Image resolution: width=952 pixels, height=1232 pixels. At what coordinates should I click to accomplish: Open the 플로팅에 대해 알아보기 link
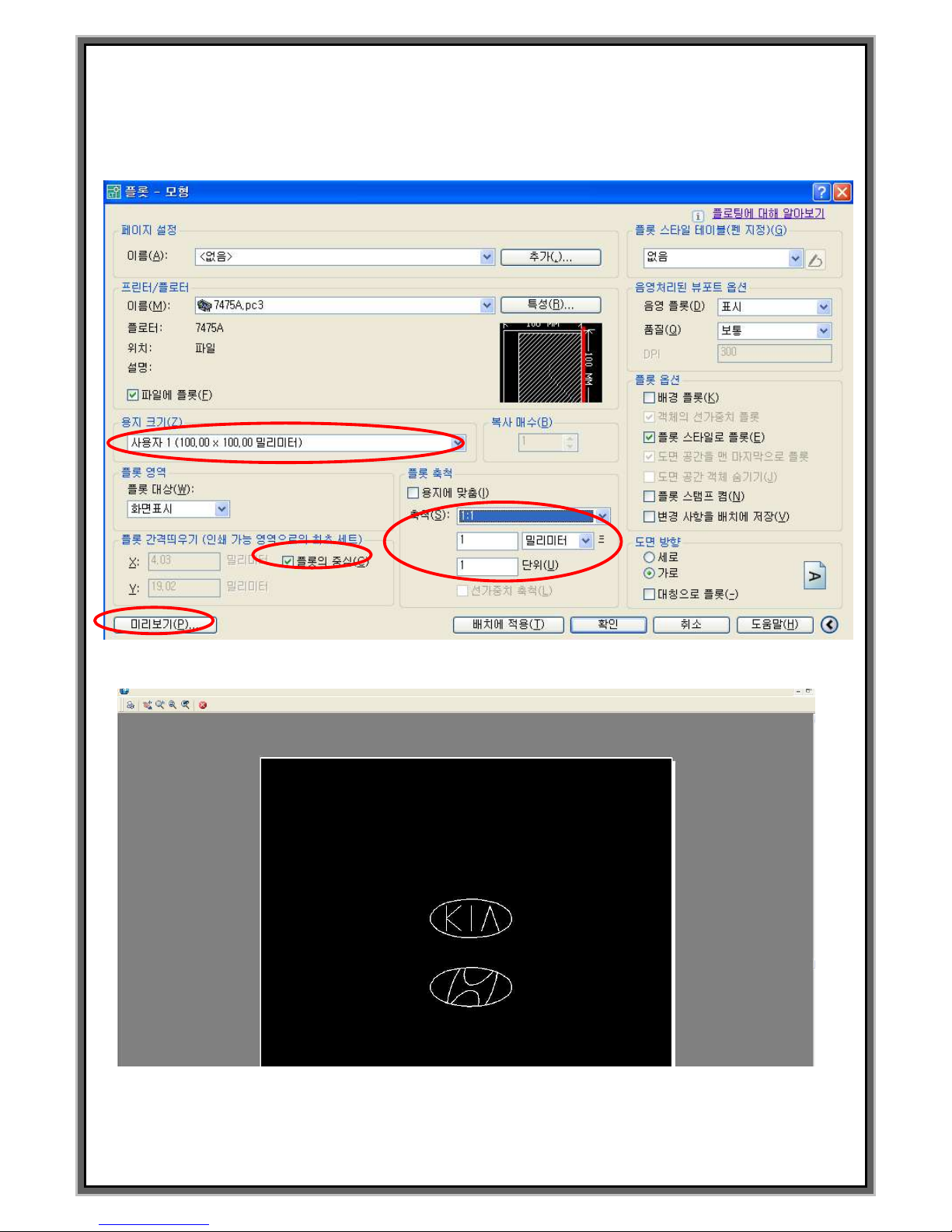click(769, 214)
